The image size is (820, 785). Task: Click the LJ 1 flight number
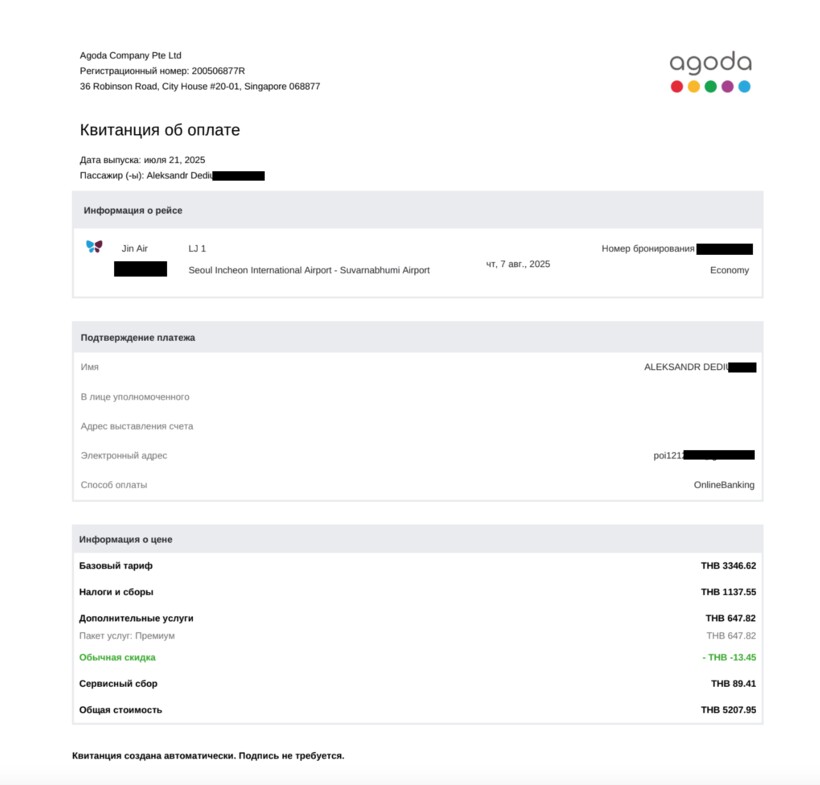(x=197, y=248)
